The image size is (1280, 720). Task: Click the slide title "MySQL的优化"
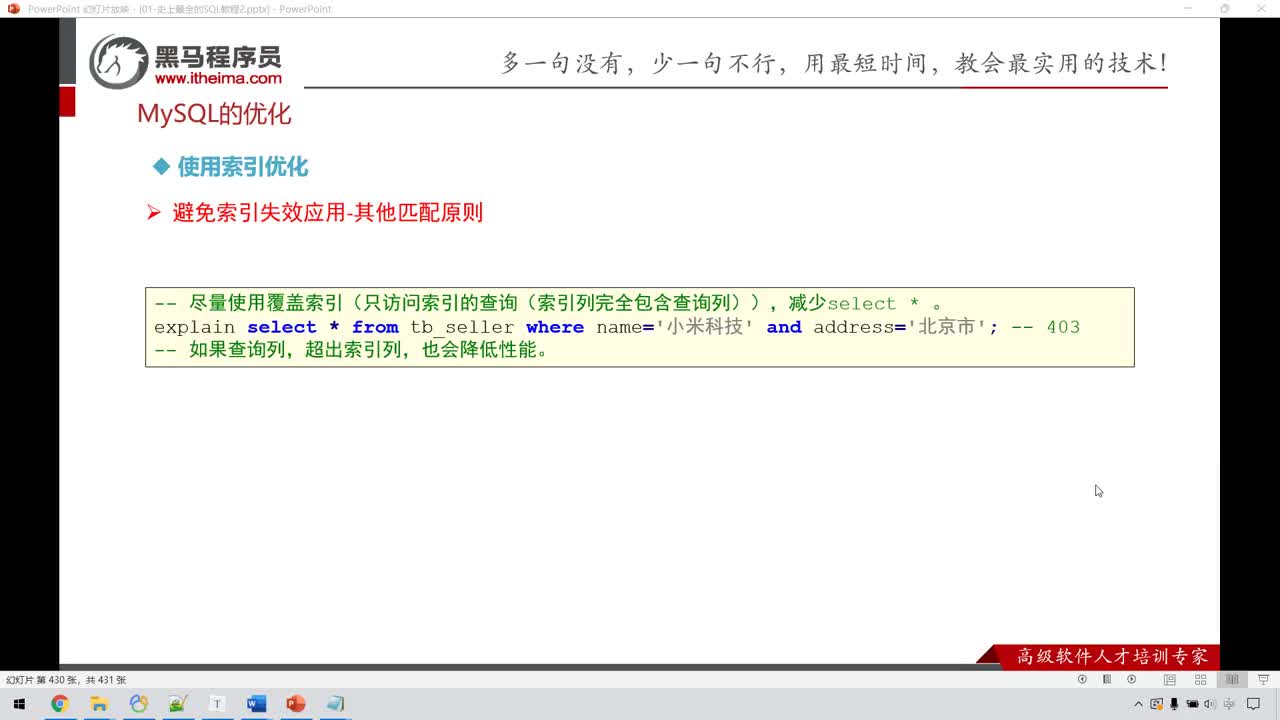click(x=214, y=114)
